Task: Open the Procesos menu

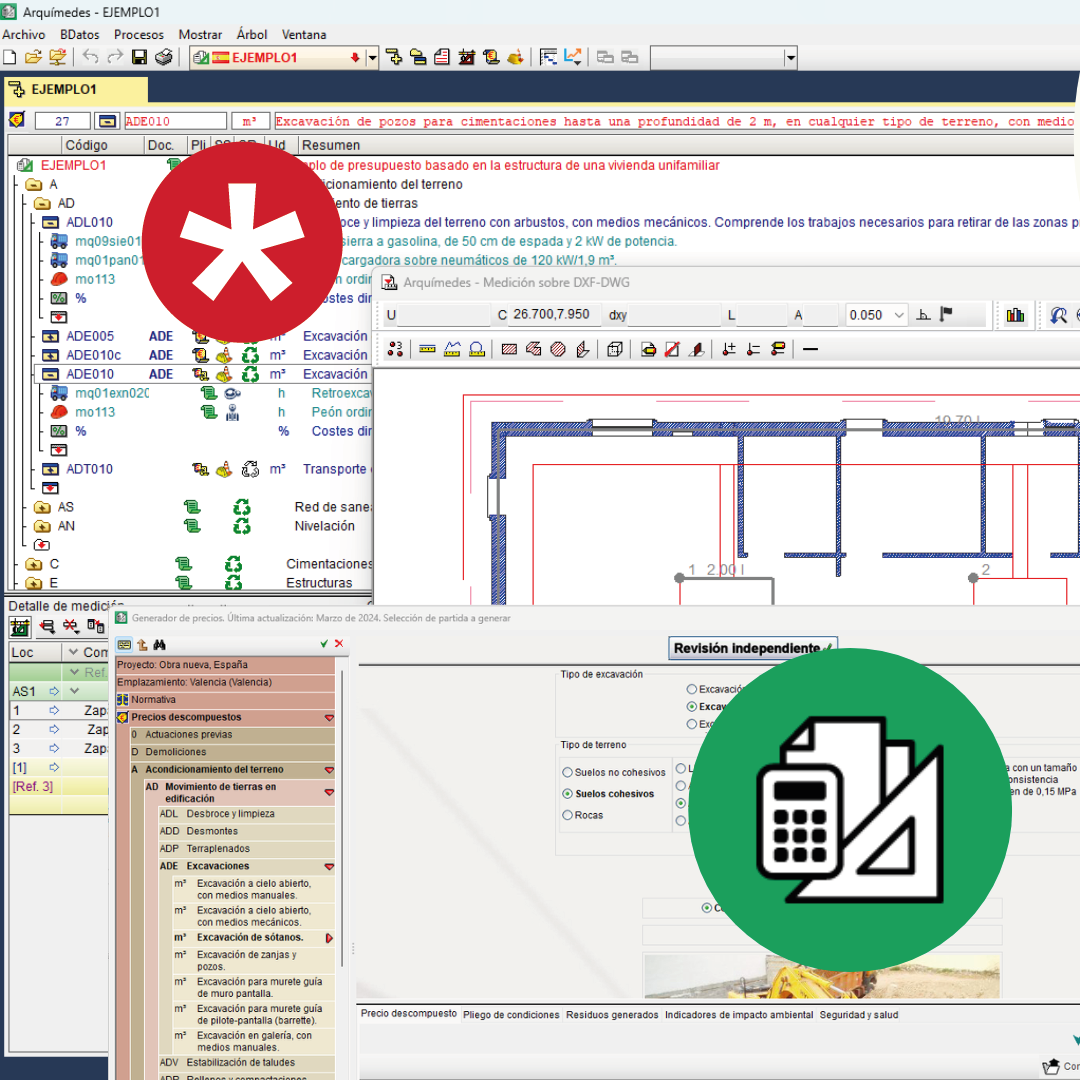Action: coord(139,34)
